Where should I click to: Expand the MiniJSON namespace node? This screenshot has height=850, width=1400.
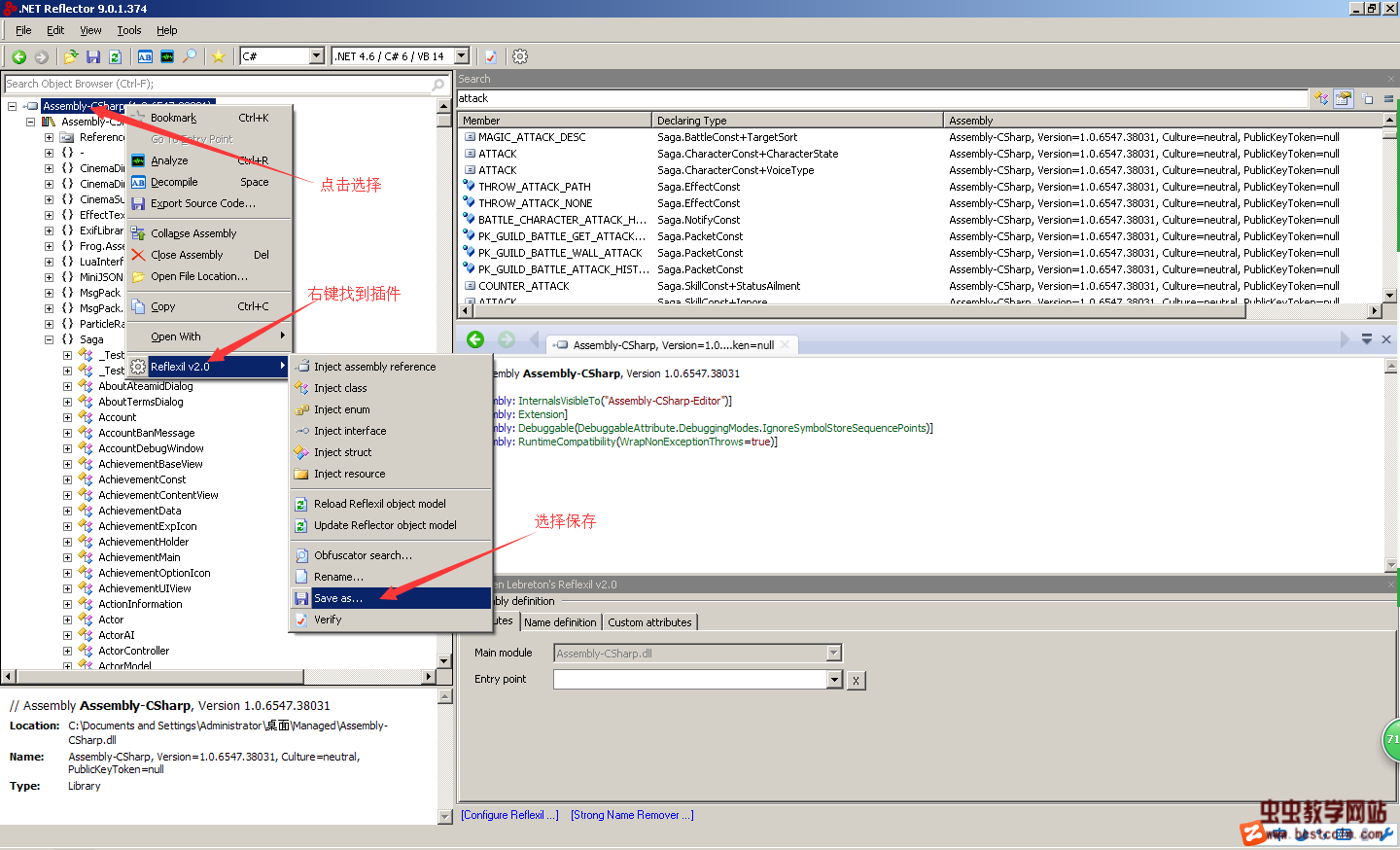[x=49, y=277]
